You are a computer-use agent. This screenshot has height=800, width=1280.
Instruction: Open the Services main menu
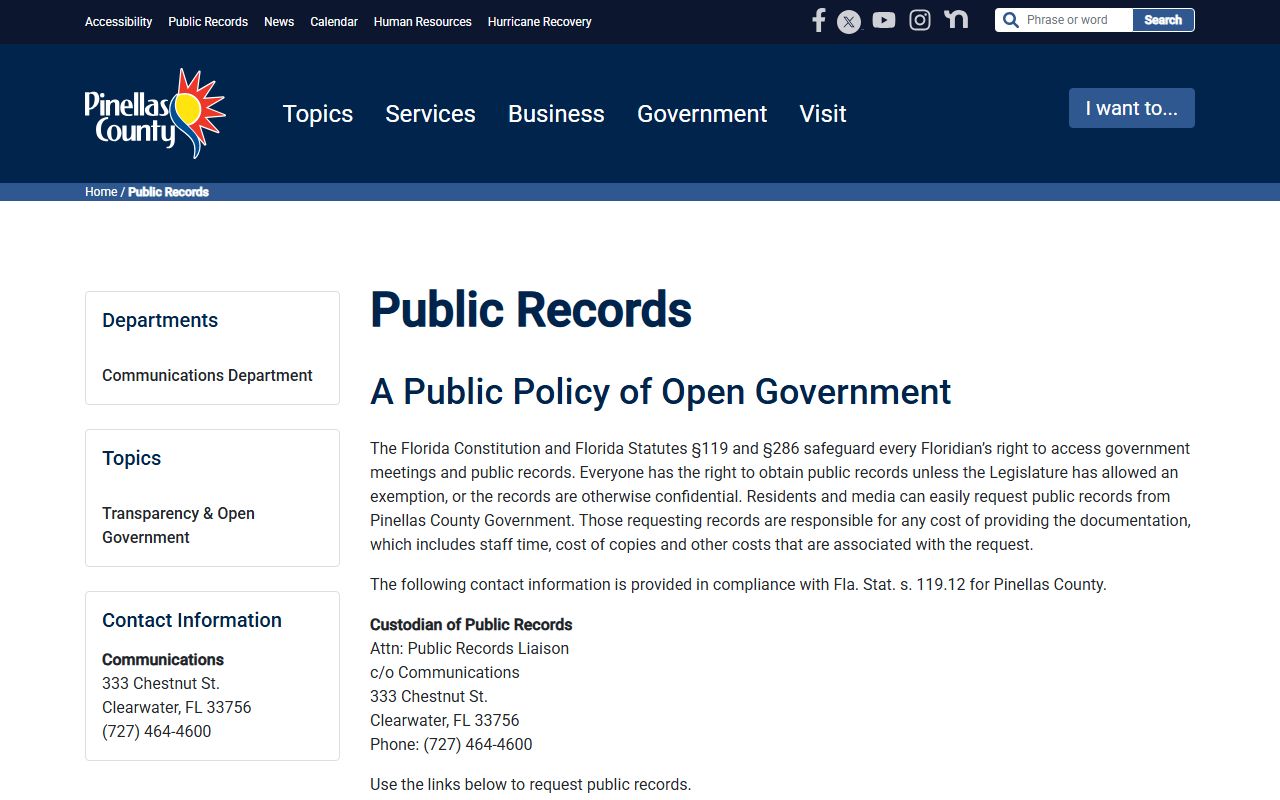coord(430,114)
